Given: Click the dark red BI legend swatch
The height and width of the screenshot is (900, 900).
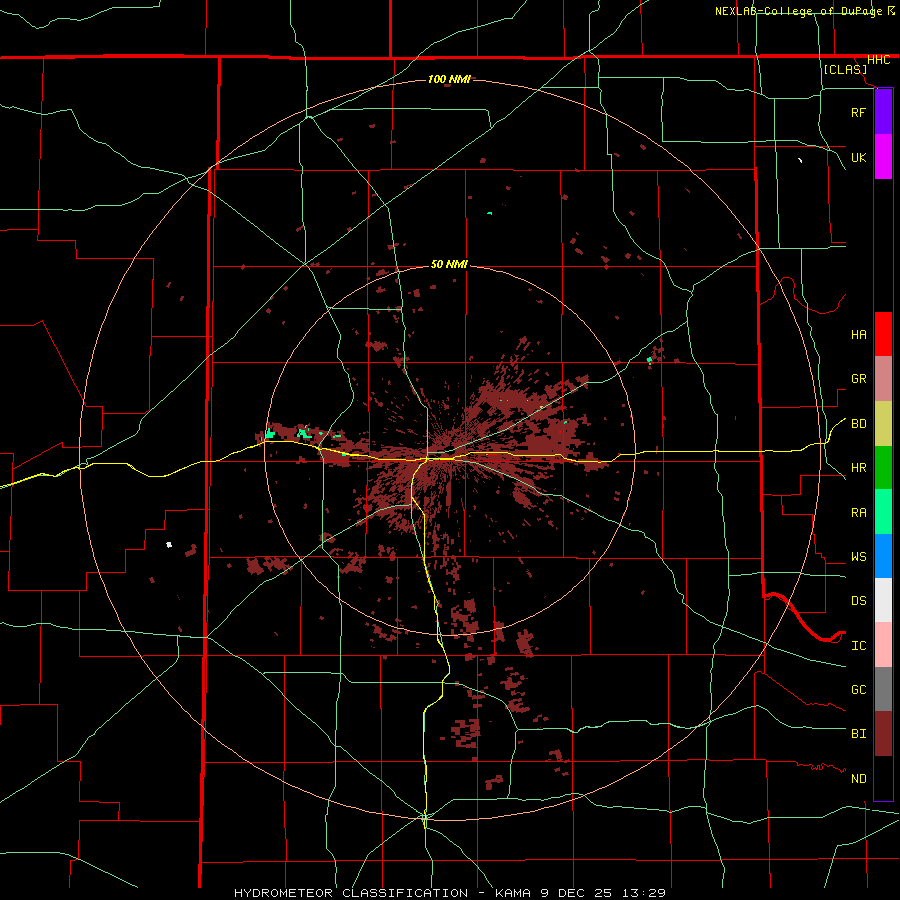Looking at the screenshot, I should pyautogui.click(x=883, y=734).
